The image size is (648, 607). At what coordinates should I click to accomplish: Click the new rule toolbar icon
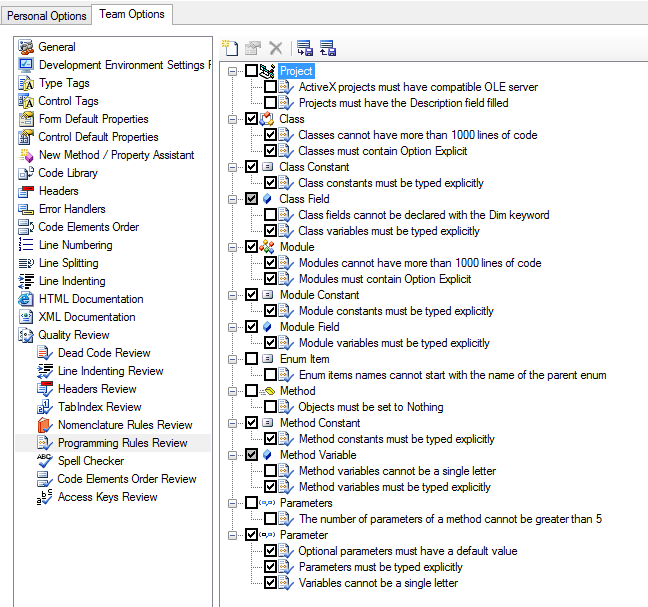click(x=230, y=48)
